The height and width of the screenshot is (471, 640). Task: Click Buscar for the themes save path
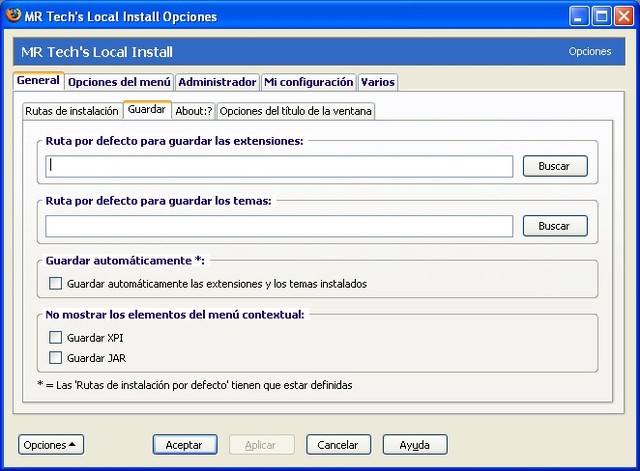[555, 226]
